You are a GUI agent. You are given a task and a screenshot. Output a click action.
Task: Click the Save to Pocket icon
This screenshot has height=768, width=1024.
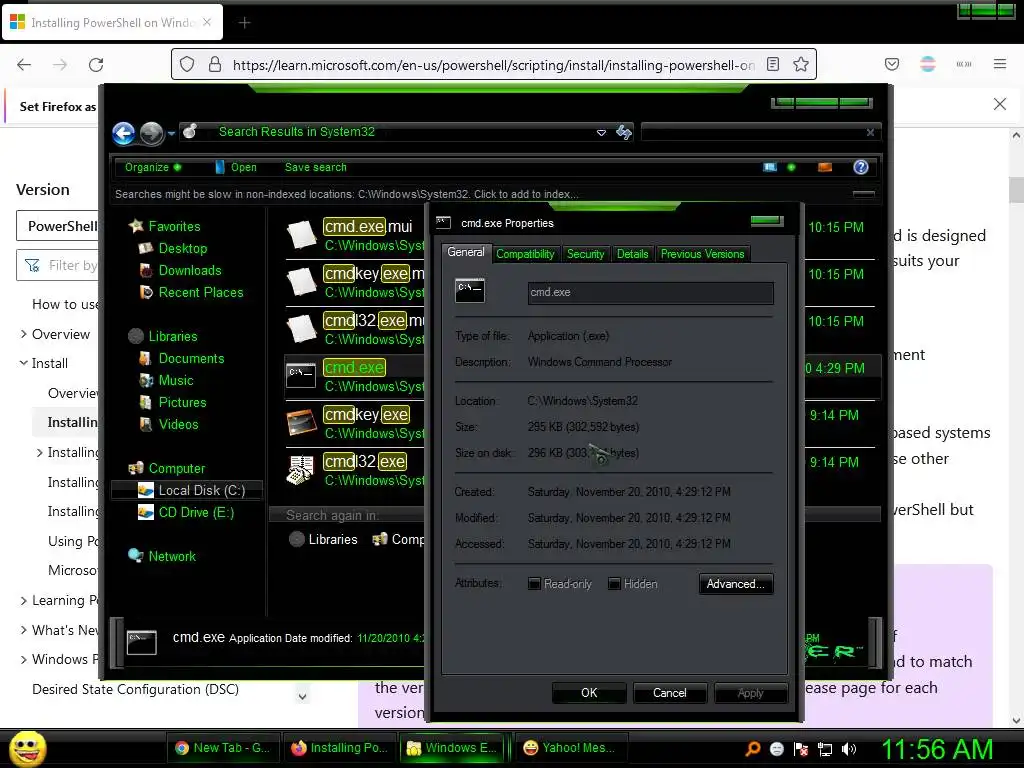click(x=891, y=64)
